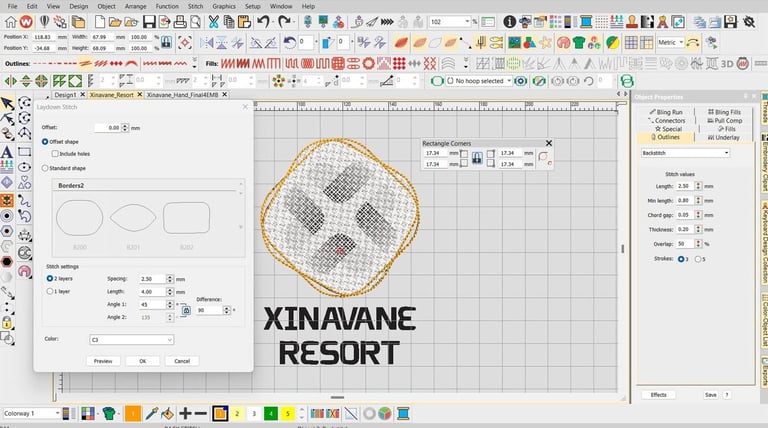The width and height of the screenshot is (768, 428).
Task: Select yellow color swatch 2
Action: 237,414
